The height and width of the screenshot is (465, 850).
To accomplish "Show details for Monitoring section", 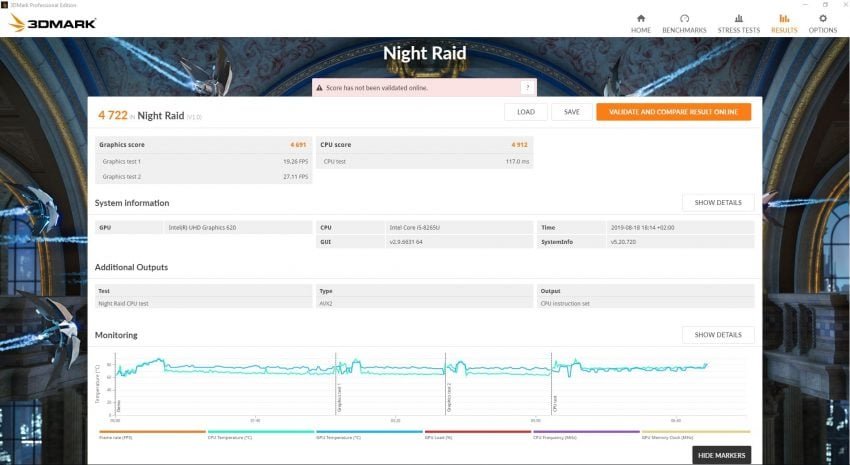I will [x=718, y=335].
